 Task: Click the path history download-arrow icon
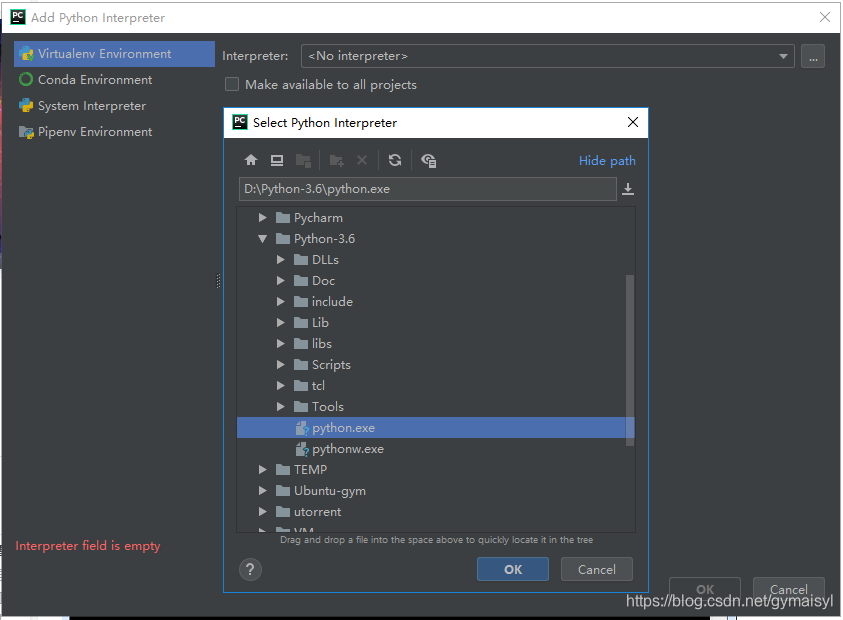click(627, 189)
